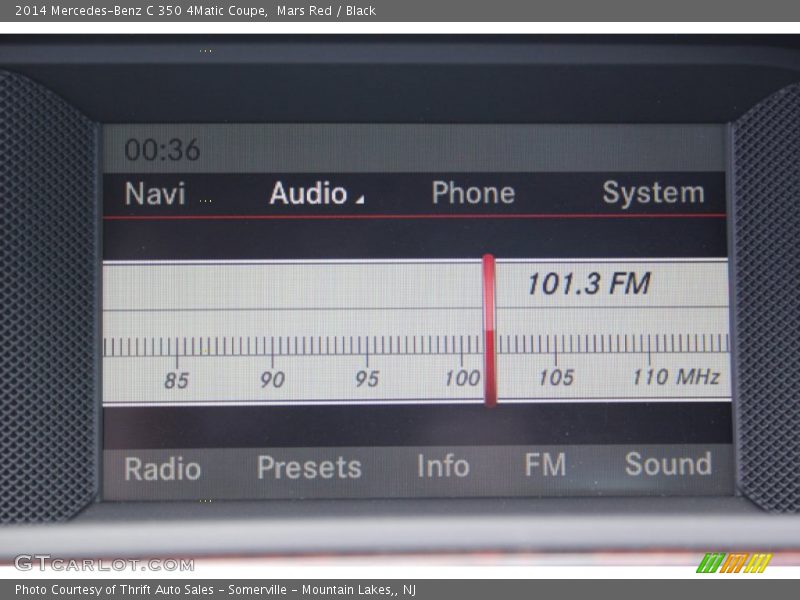Tap the 95 mark on frequency scale
This screenshot has height=600, width=800.
367,379
